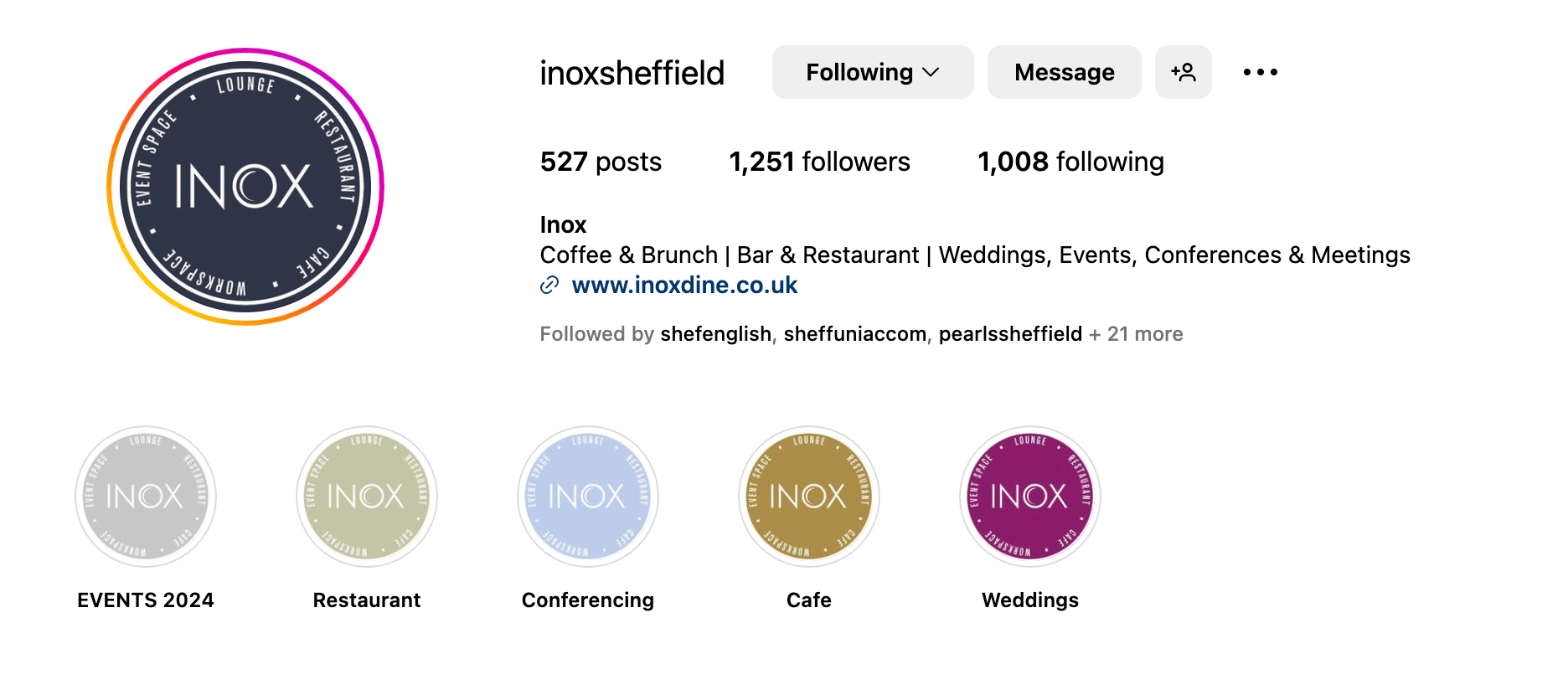Open the EVENTS 2024 story highlight
The image size is (1568, 690).
146,497
